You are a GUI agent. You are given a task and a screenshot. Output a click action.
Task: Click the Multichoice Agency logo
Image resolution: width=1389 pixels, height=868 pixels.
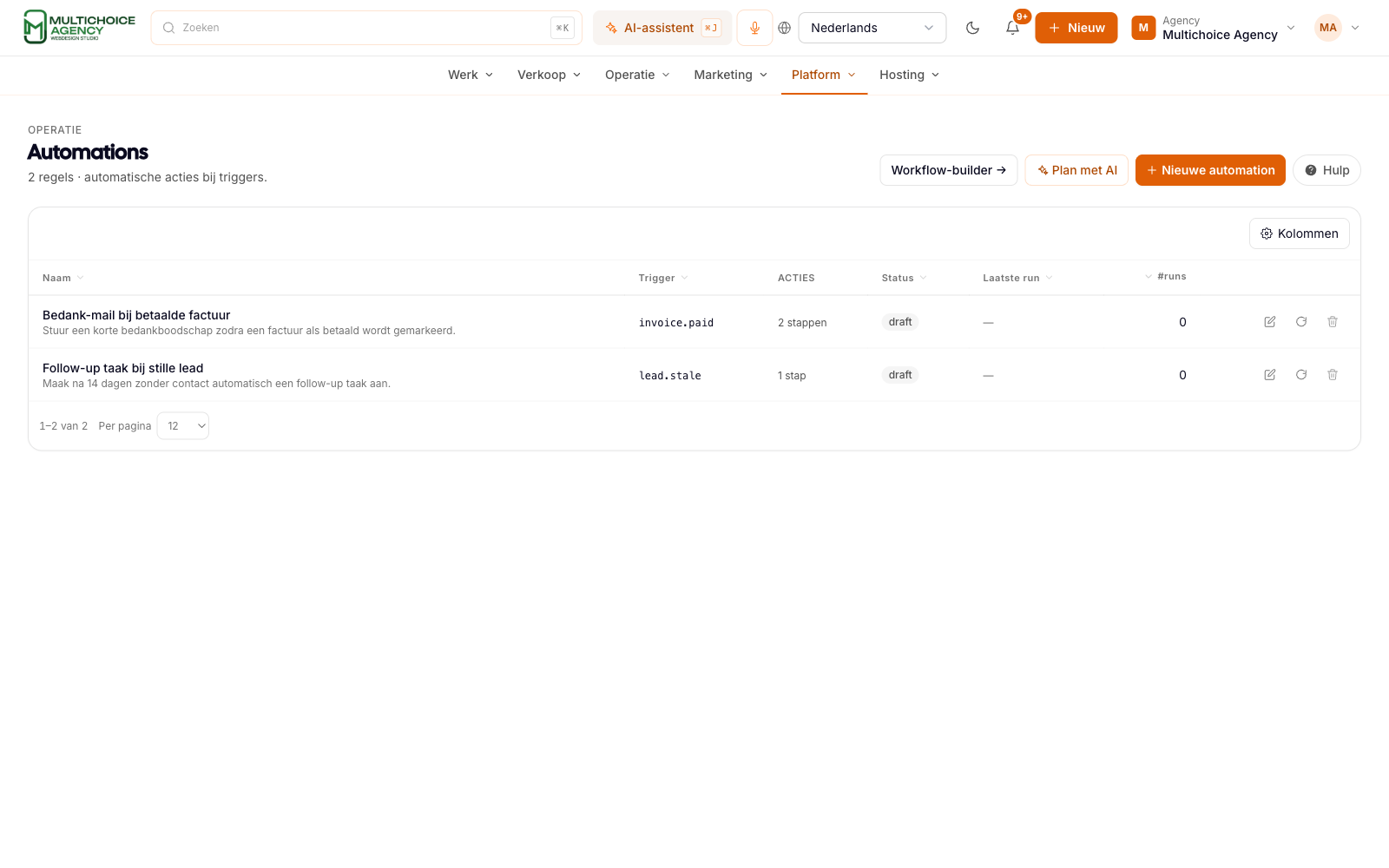[79, 27]
